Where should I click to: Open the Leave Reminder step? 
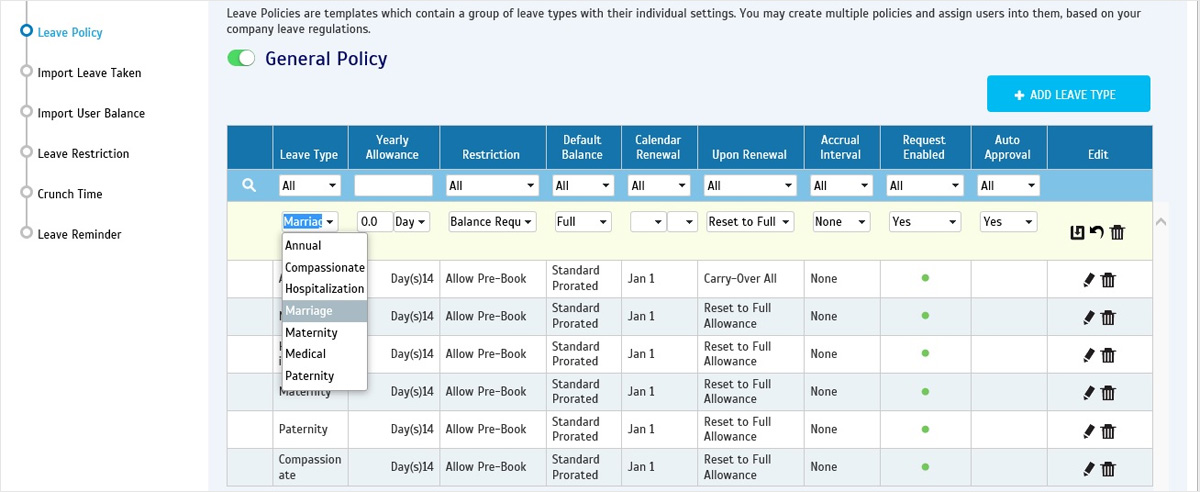pyautogui.click(x=79, y=234)
